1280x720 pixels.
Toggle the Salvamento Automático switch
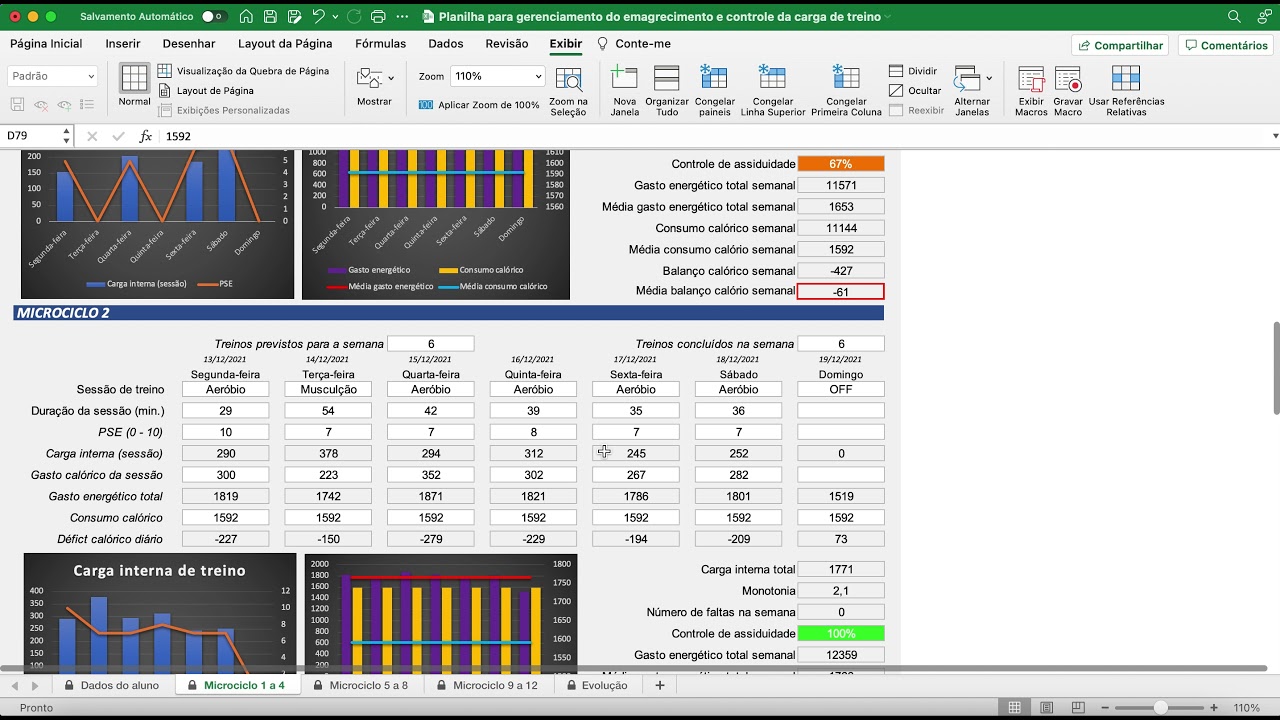pos(214,17)
